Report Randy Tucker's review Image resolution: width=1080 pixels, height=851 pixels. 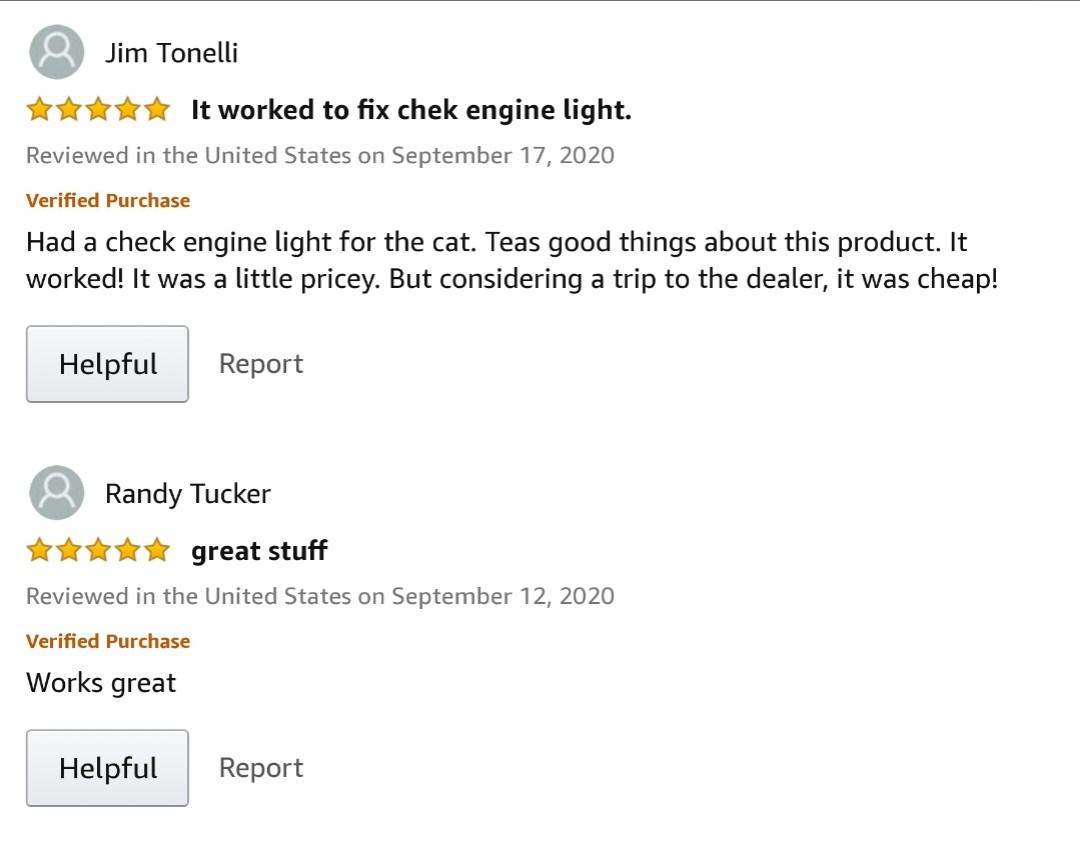(261, 768)
